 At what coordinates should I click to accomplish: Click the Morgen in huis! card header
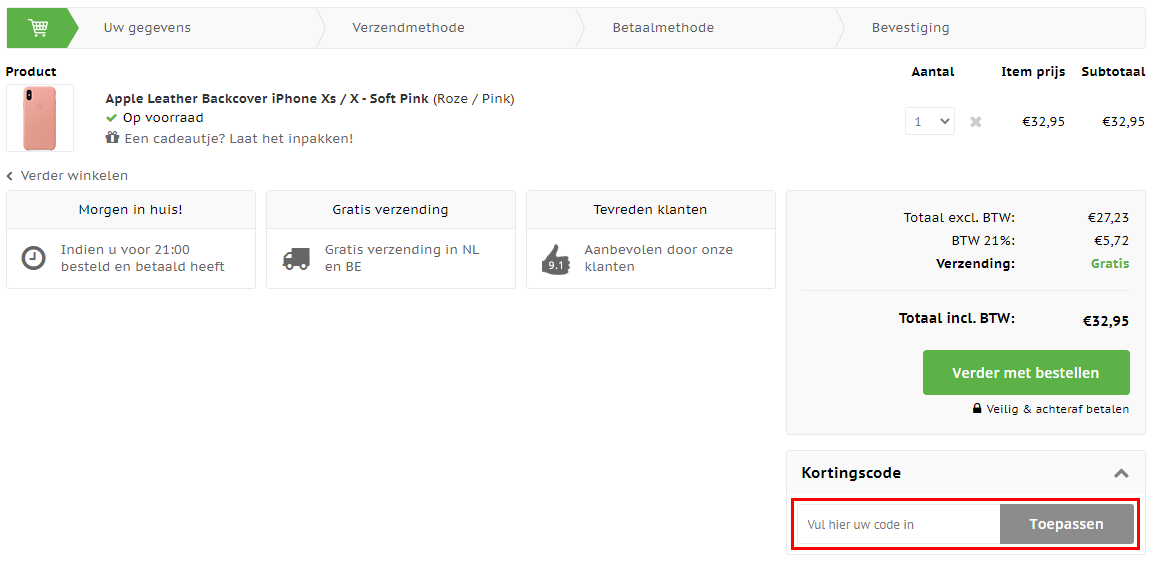tap(131, 210)
